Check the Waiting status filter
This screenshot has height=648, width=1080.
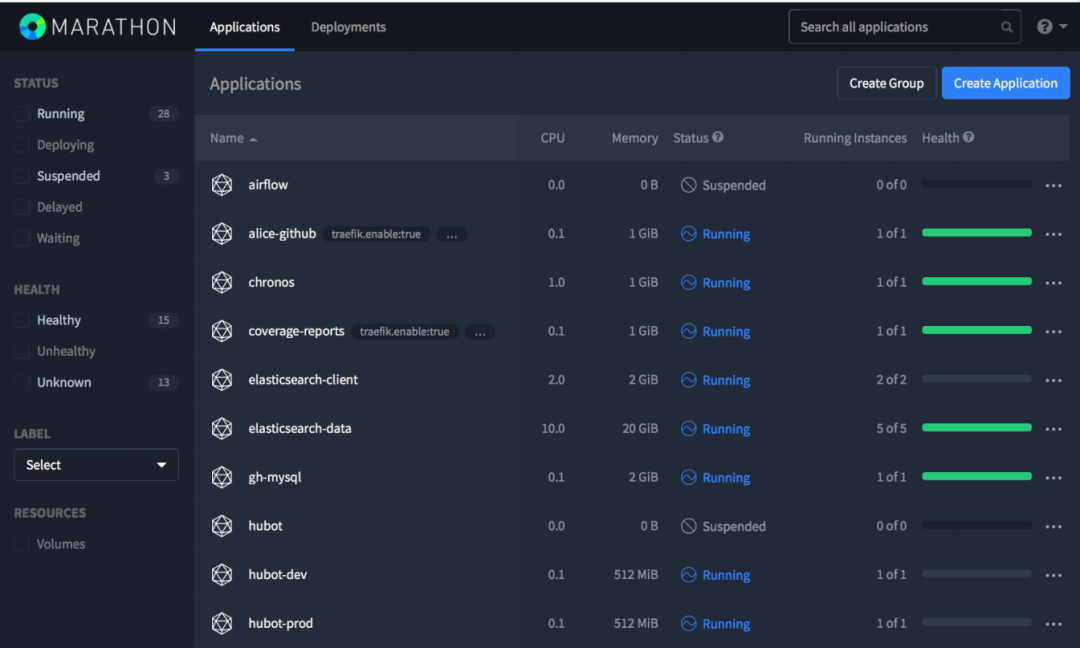(x=22, y=238)
